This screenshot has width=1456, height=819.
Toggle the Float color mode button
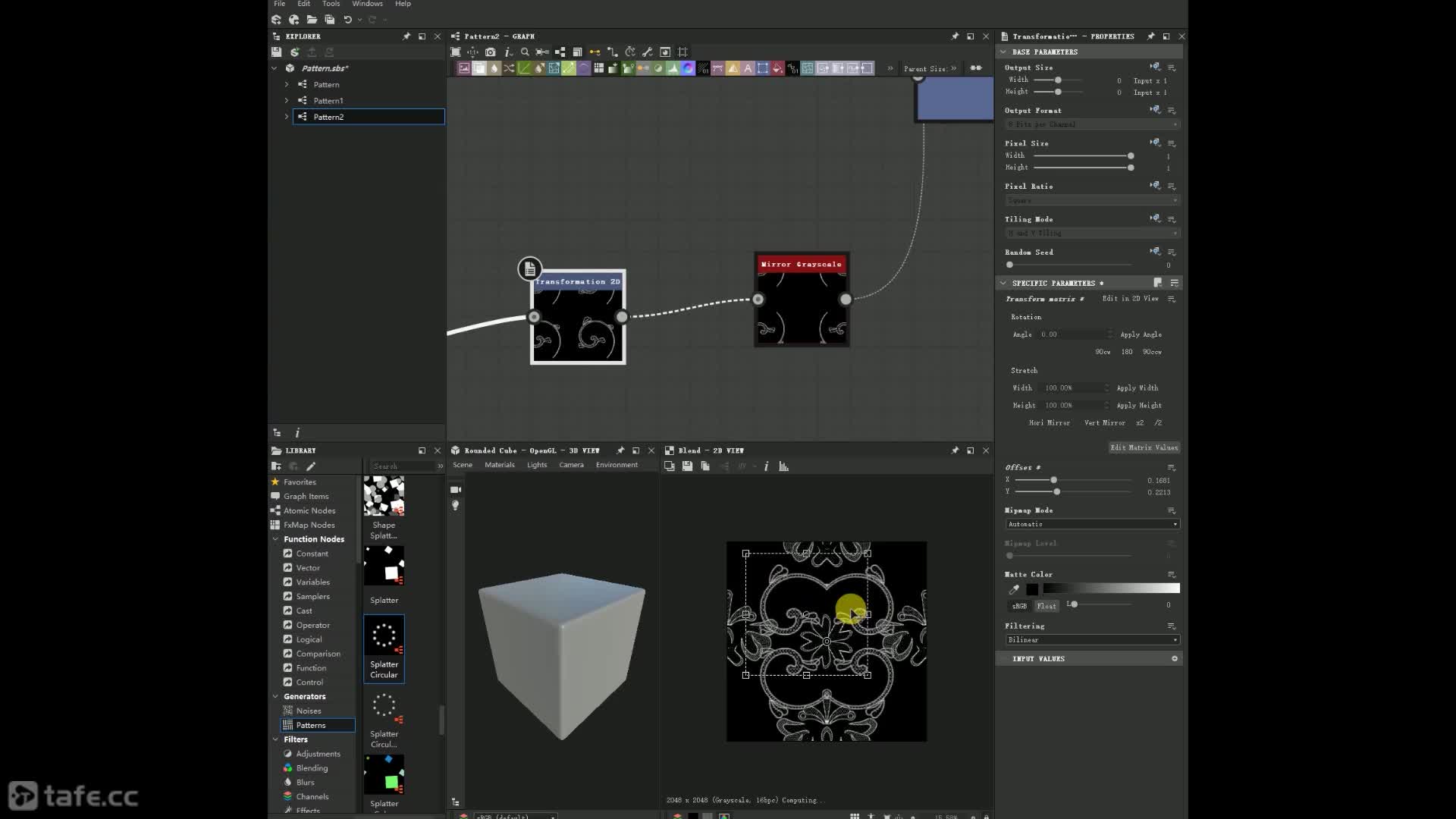pyautogui.click(x=1046, y=606)
